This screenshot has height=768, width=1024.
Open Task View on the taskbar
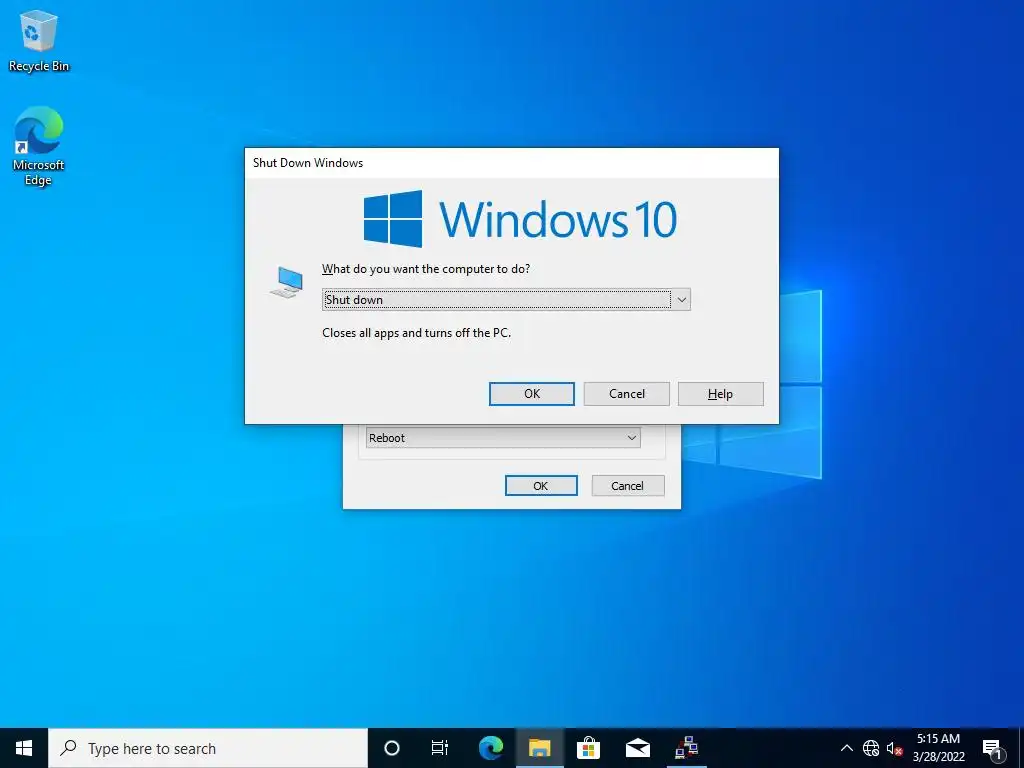440,748
